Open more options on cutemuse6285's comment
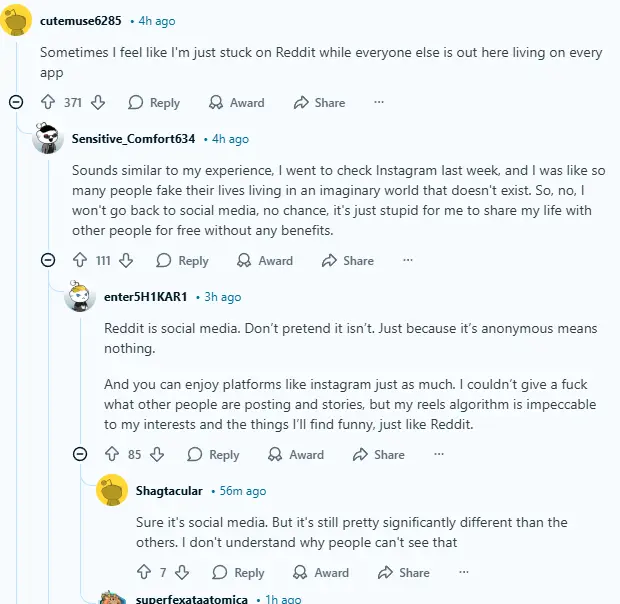The height and width of the screenshot is (604, 620). click(x=379, y=102)
